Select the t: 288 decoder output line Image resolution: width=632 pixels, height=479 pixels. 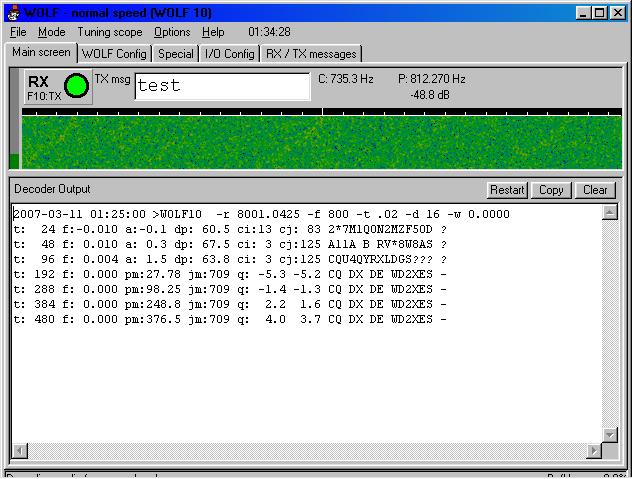tap(230, 289)
